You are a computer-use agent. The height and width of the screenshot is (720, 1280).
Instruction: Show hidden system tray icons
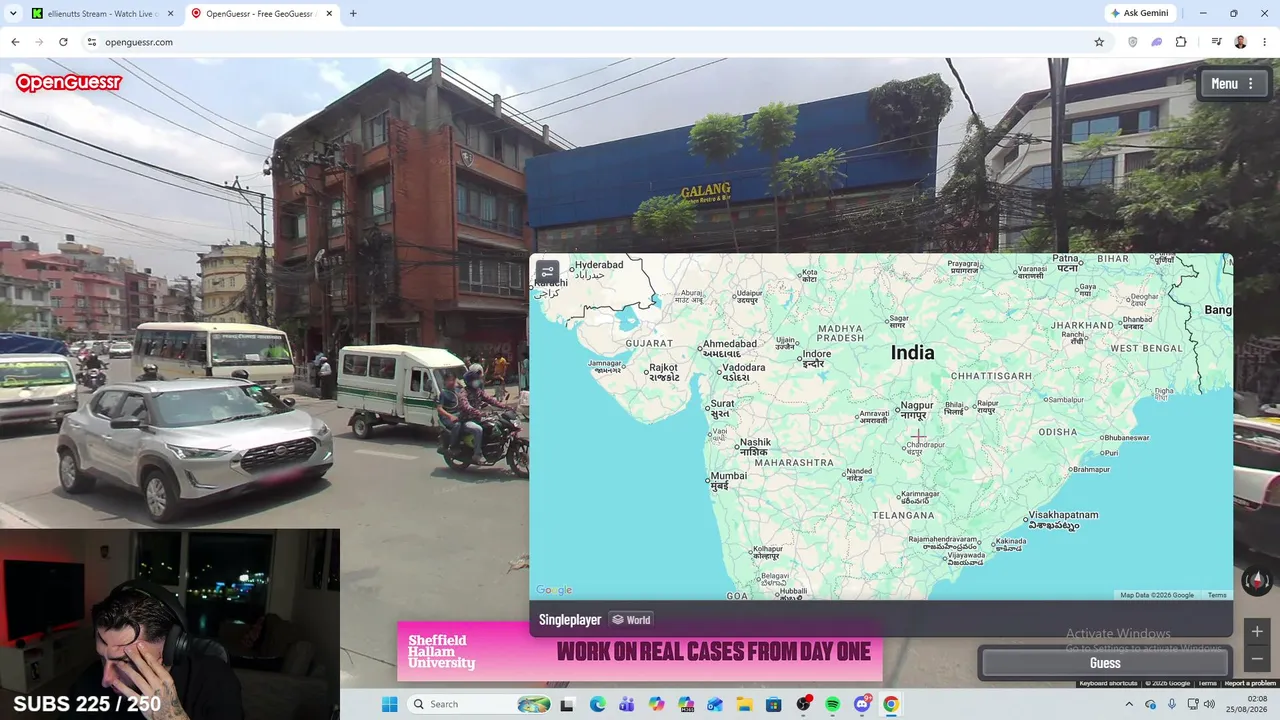point(1129,704)
